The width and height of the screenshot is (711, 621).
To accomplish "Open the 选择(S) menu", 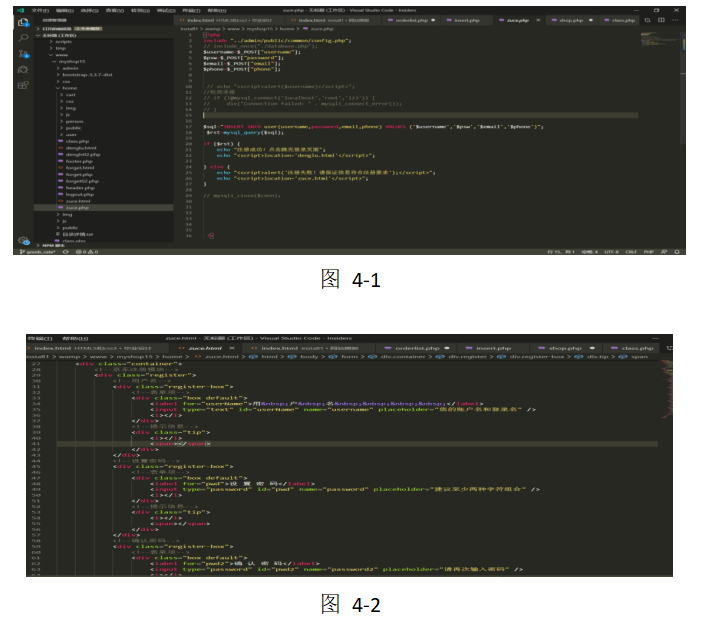I will tap(90, 10).
